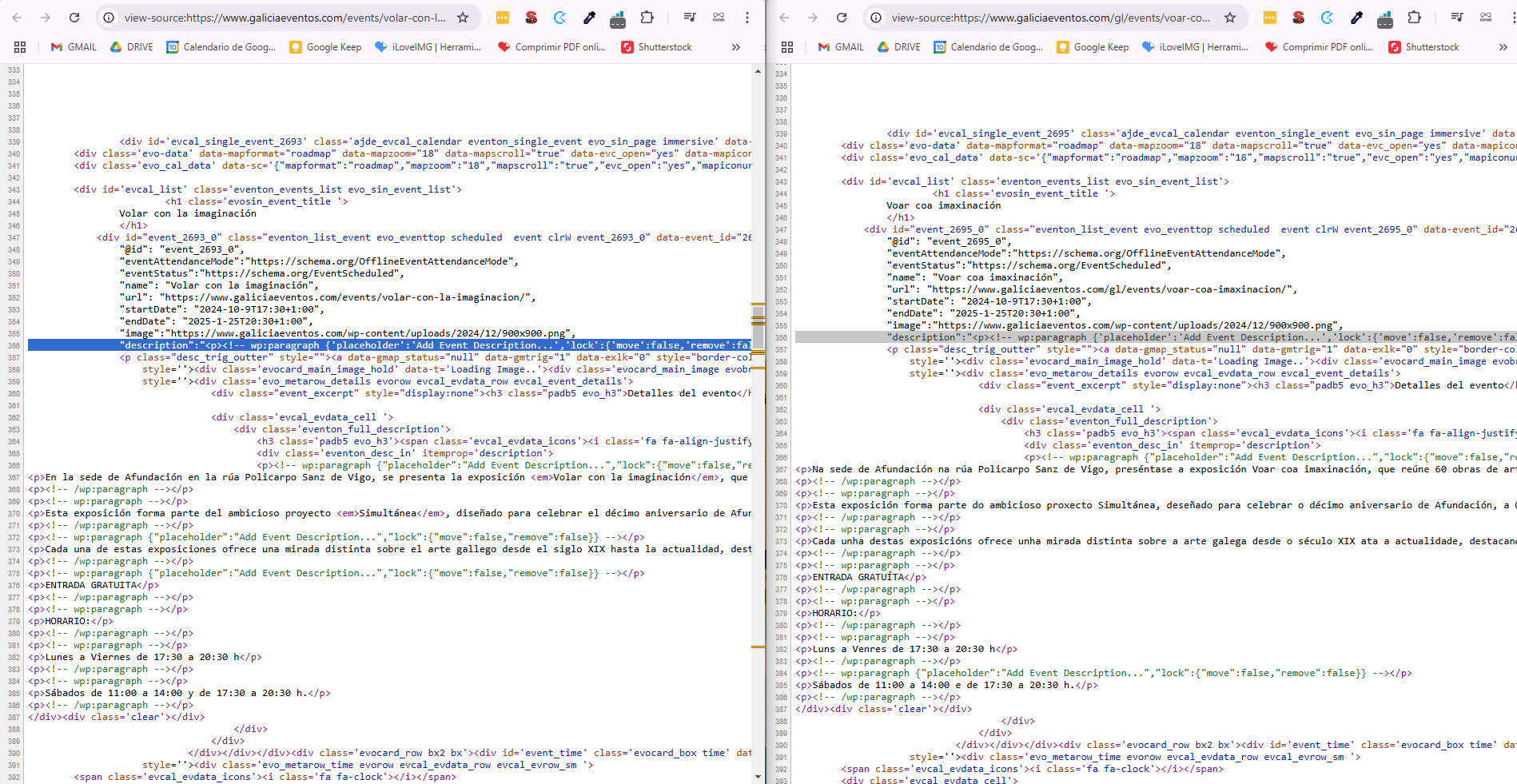This screenshot has width=1517, height=784.
Task: Expand hidden bookmarks chevron in left window
Action: pos(736,47)
